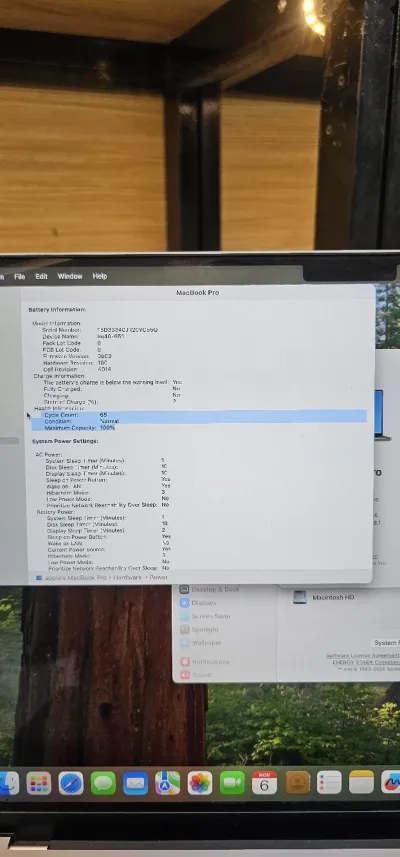The width and height of the screenshot is (400, 857).
Task: Open Freeform app in the Dock
Action: (x=391, y=782)
